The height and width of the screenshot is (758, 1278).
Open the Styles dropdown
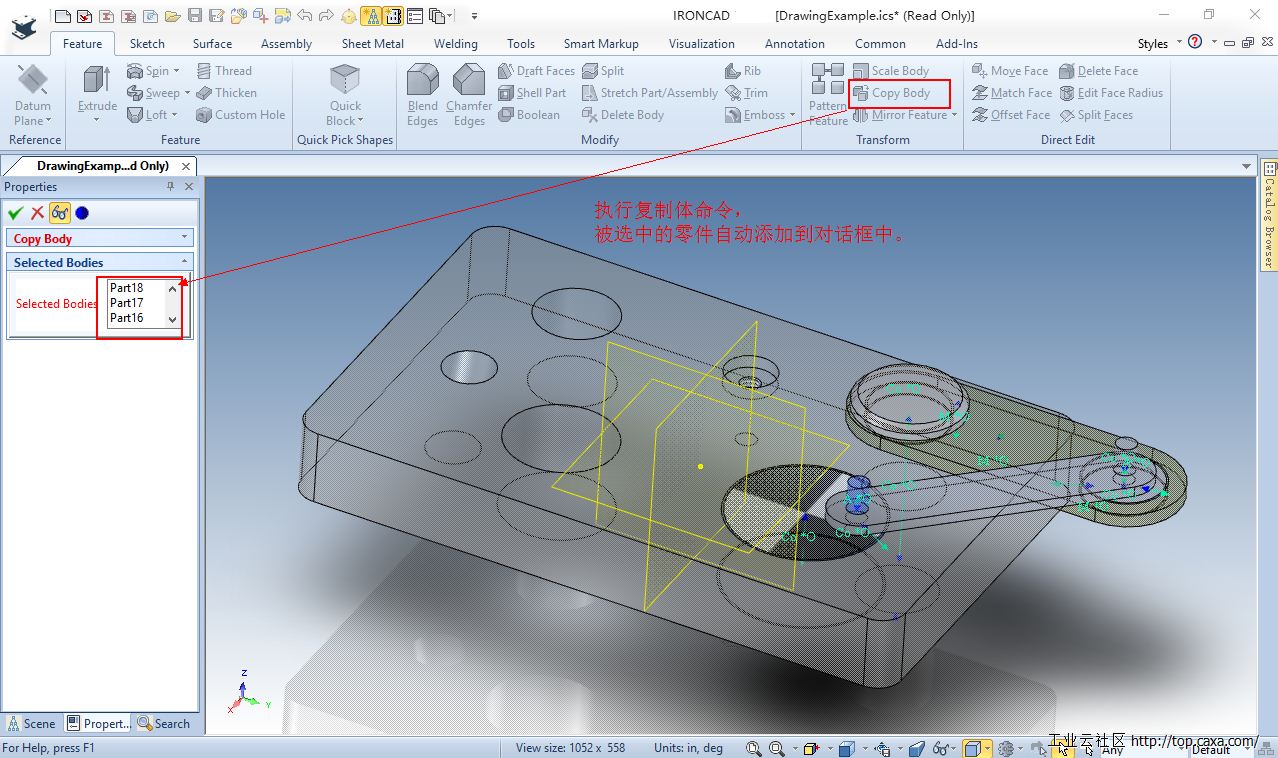click(1159, 43)
